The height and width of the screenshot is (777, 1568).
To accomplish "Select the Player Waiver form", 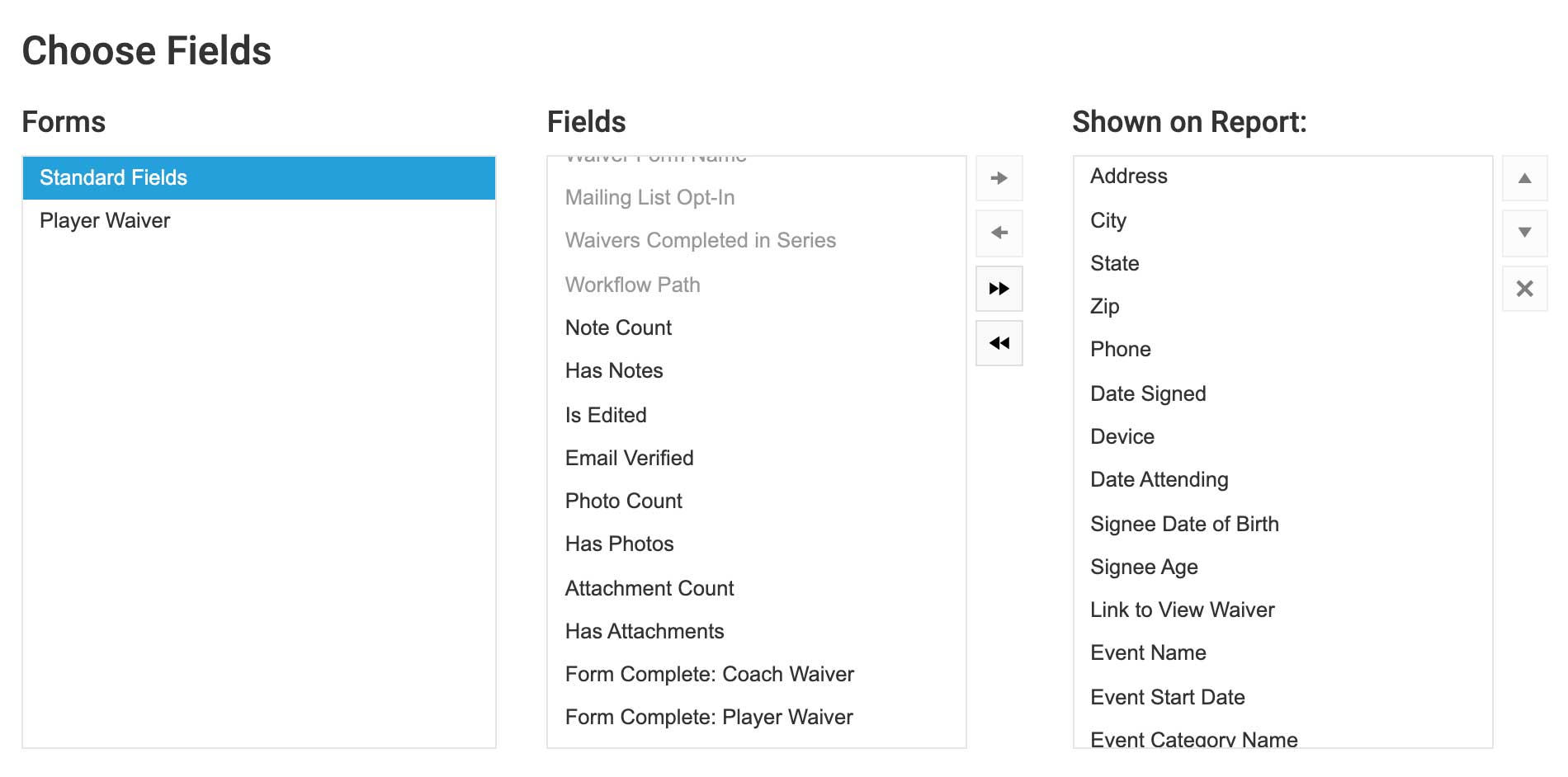I will click(104, 220).
